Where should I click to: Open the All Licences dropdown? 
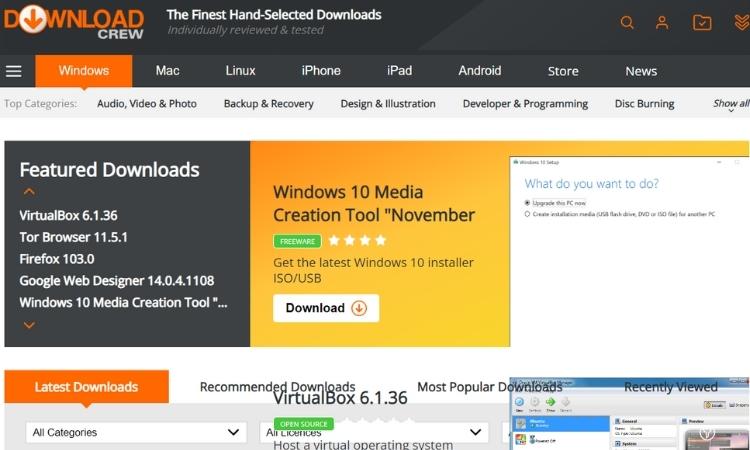[375, 432]
